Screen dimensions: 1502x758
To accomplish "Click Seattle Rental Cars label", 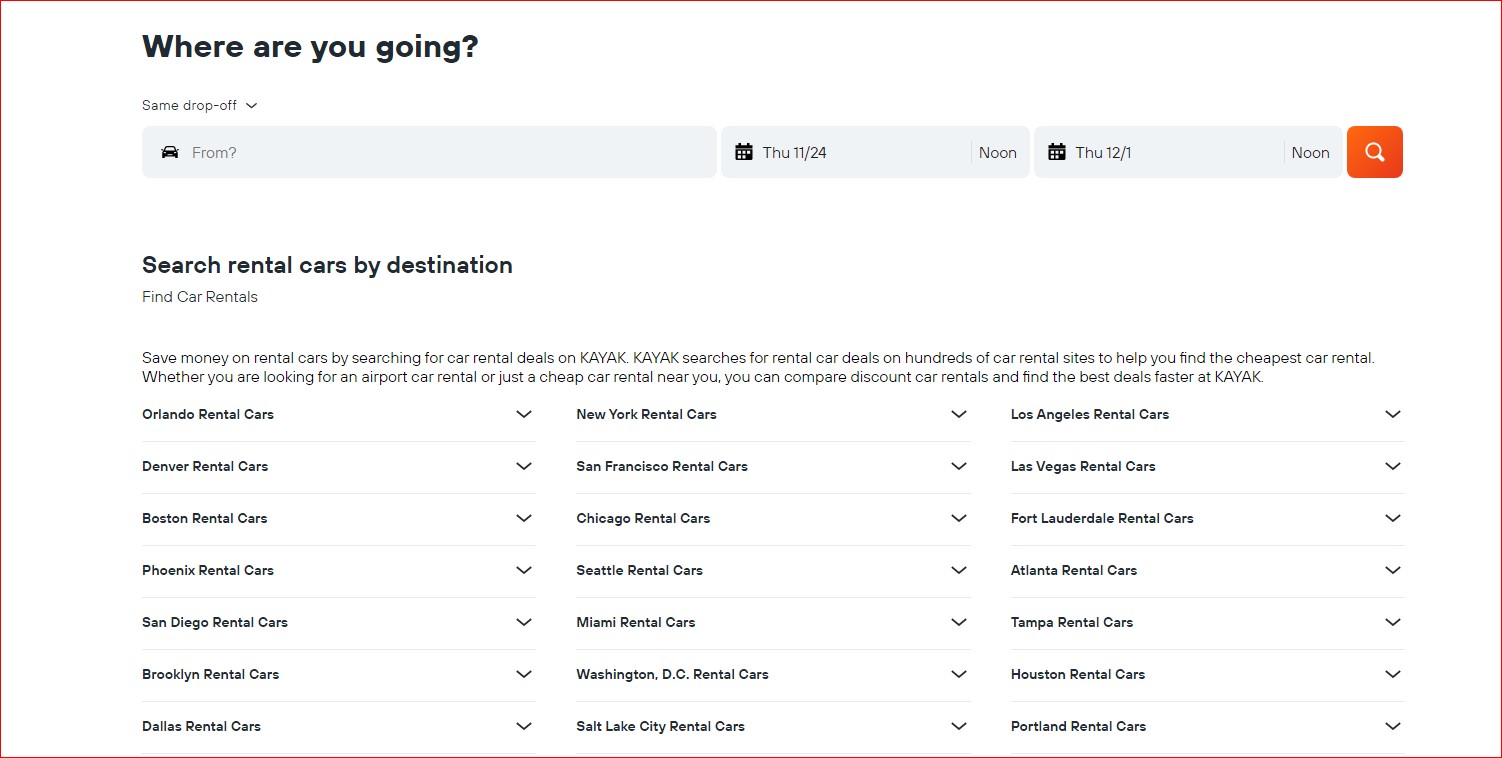I will pos(639,570).
